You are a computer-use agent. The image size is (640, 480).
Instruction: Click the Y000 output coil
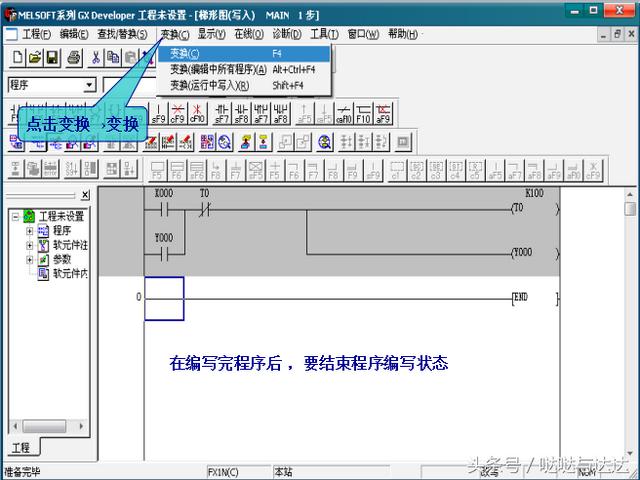tap(534, 253)
